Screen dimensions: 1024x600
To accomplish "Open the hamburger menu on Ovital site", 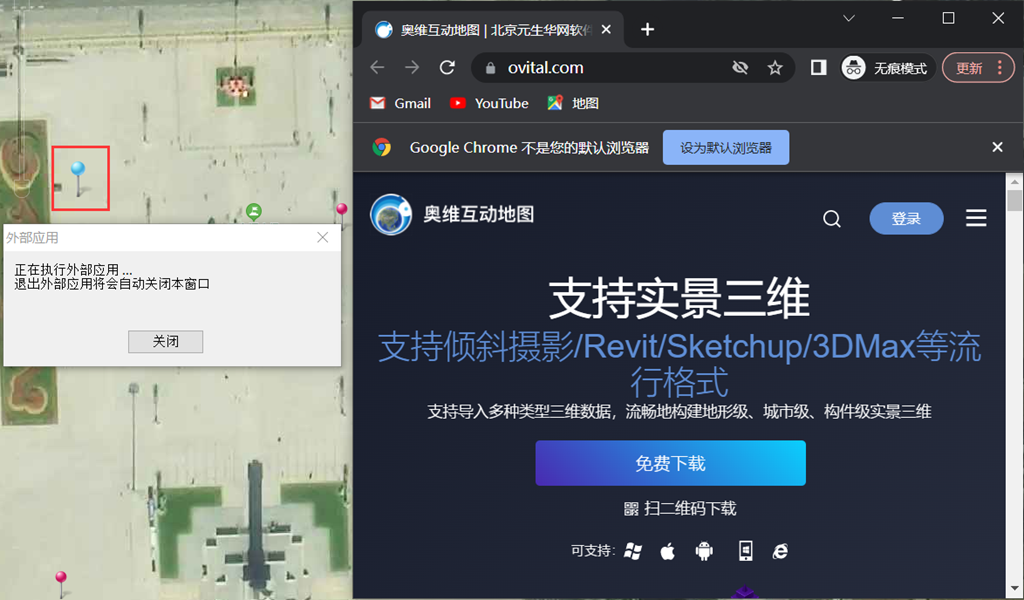I will click(x=976, y=219).
